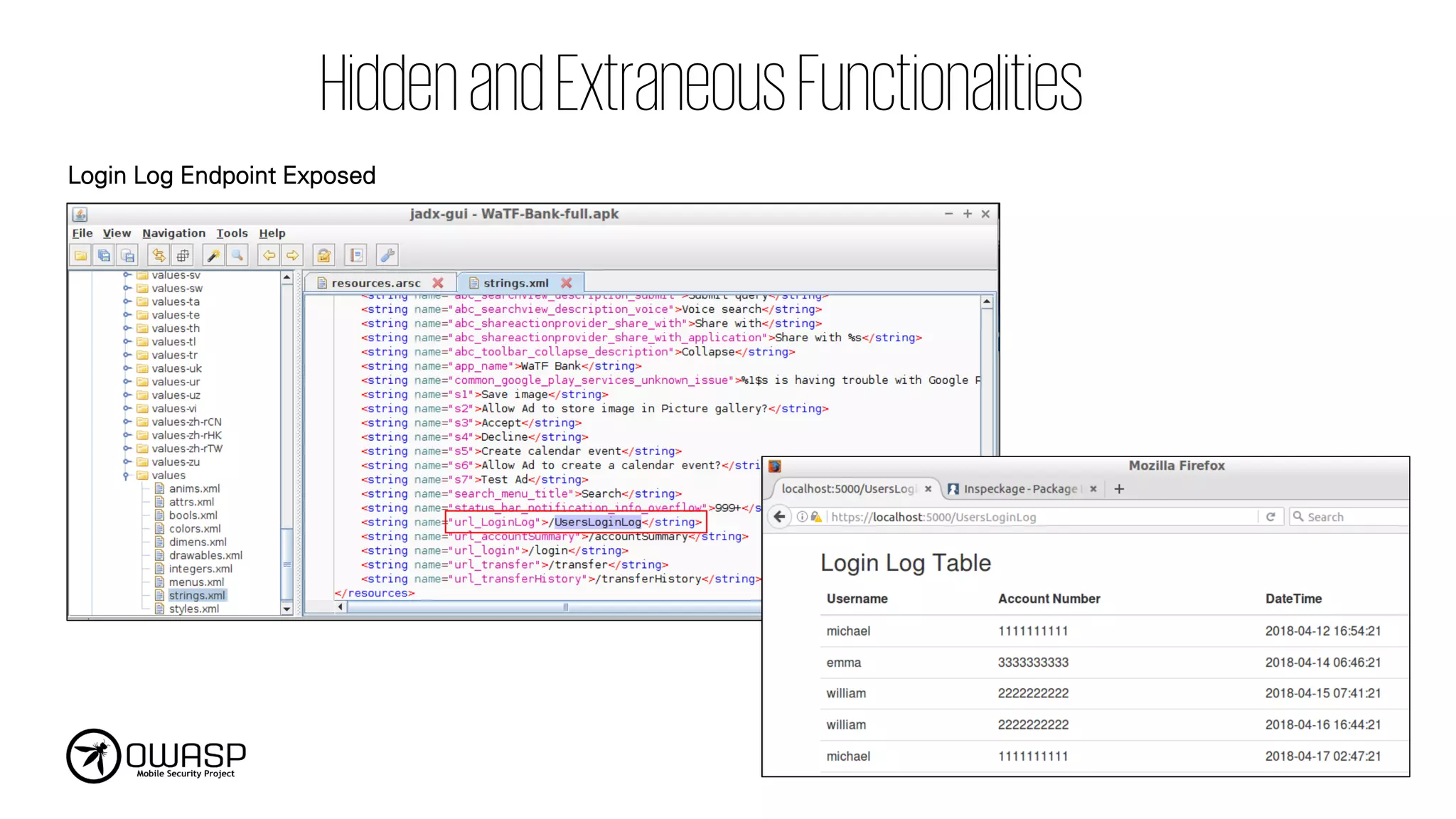Click account number 3333333333 cell
Screen dimensions: 1456x819
click(1033, 663)
